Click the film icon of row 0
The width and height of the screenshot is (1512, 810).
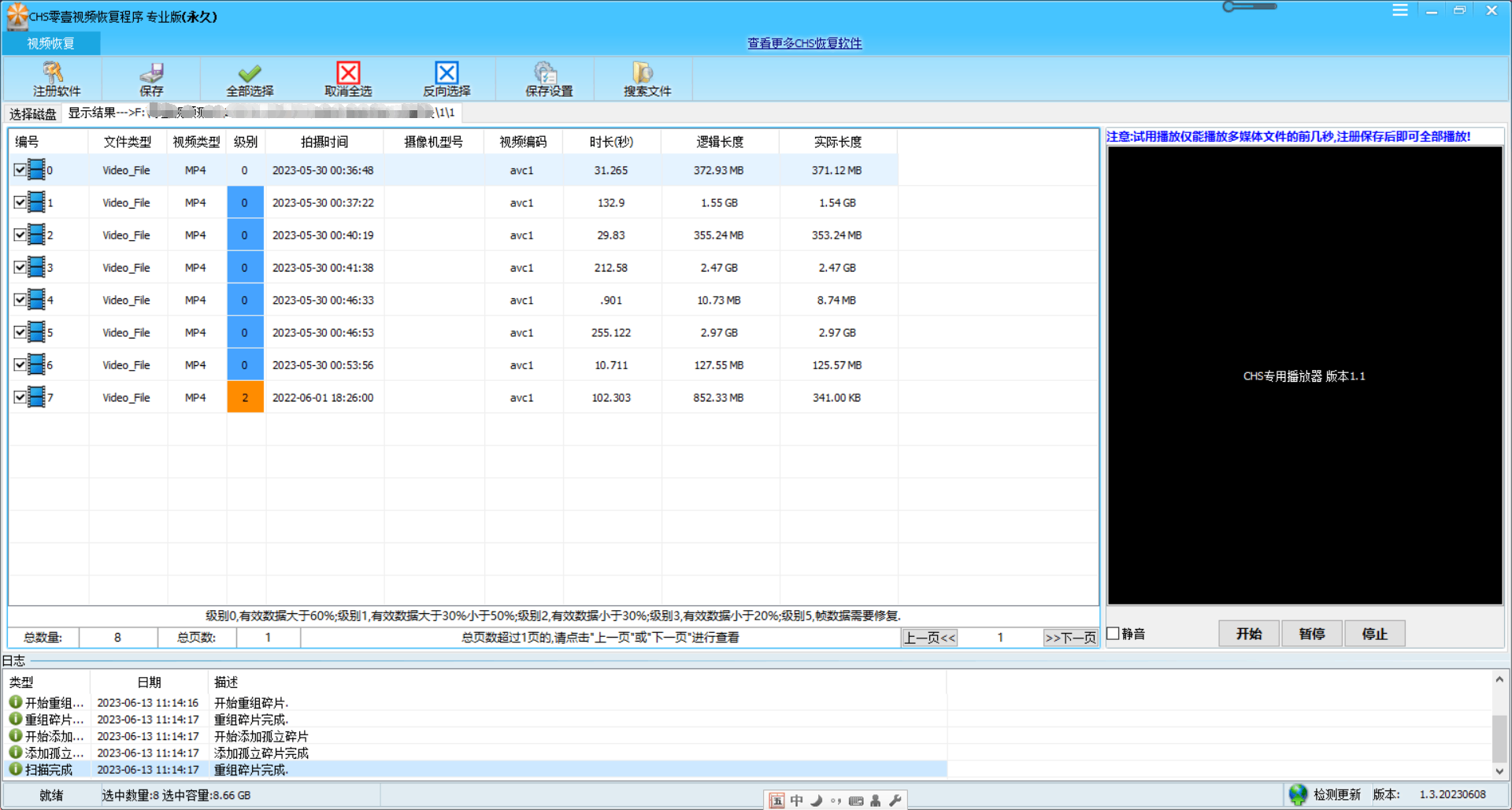coord(36,169)
